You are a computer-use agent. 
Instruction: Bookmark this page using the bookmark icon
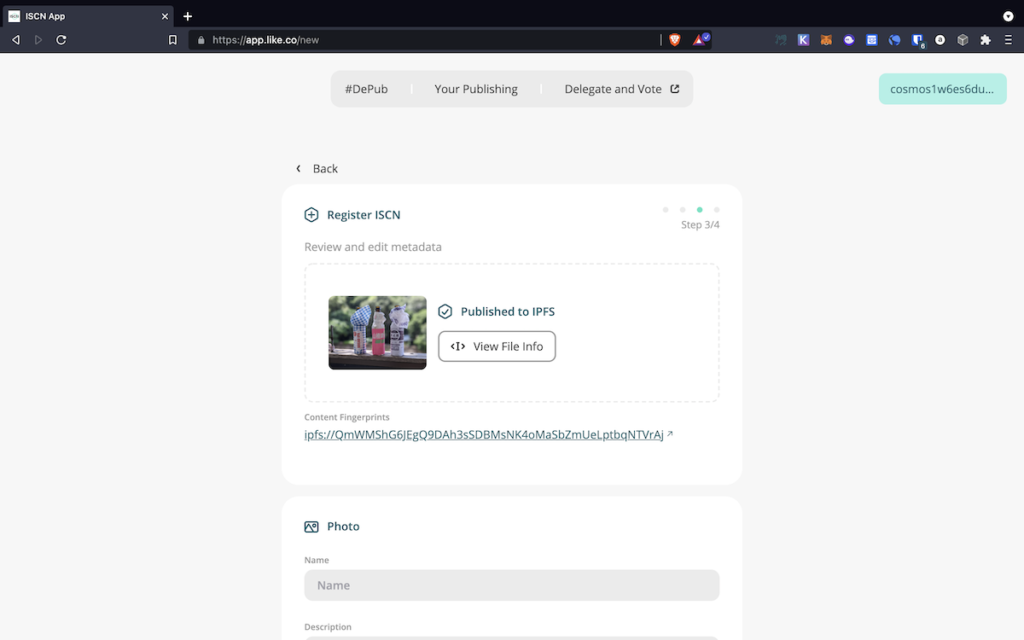click(173, 40)
